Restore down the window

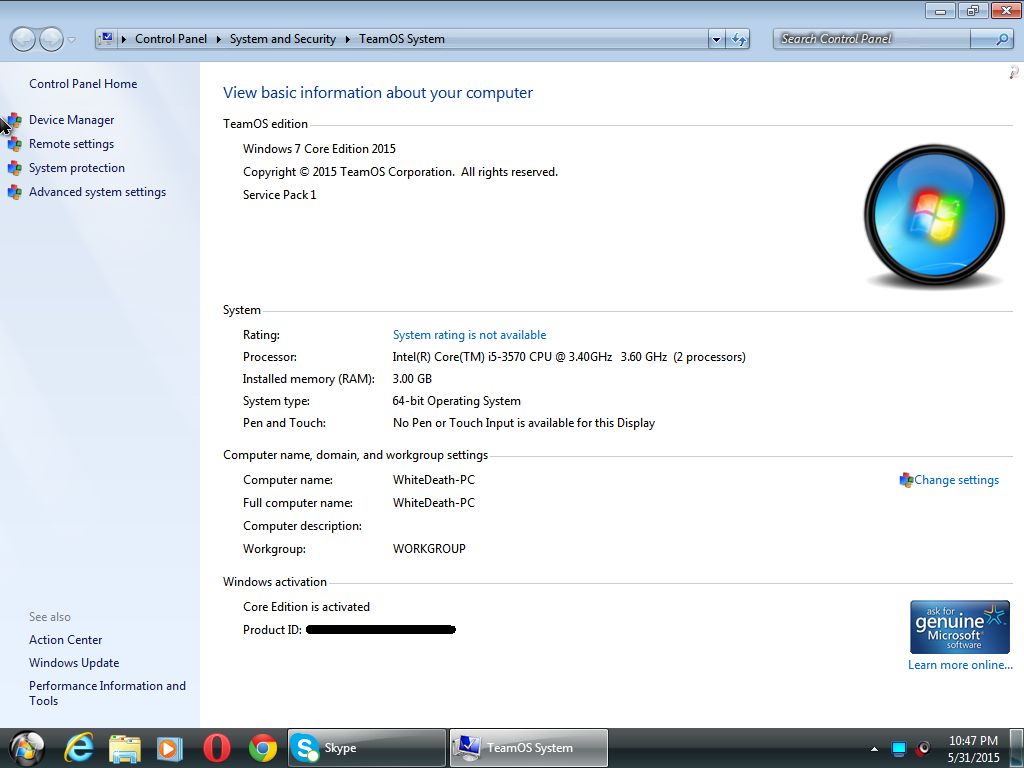tap(973, 10)
